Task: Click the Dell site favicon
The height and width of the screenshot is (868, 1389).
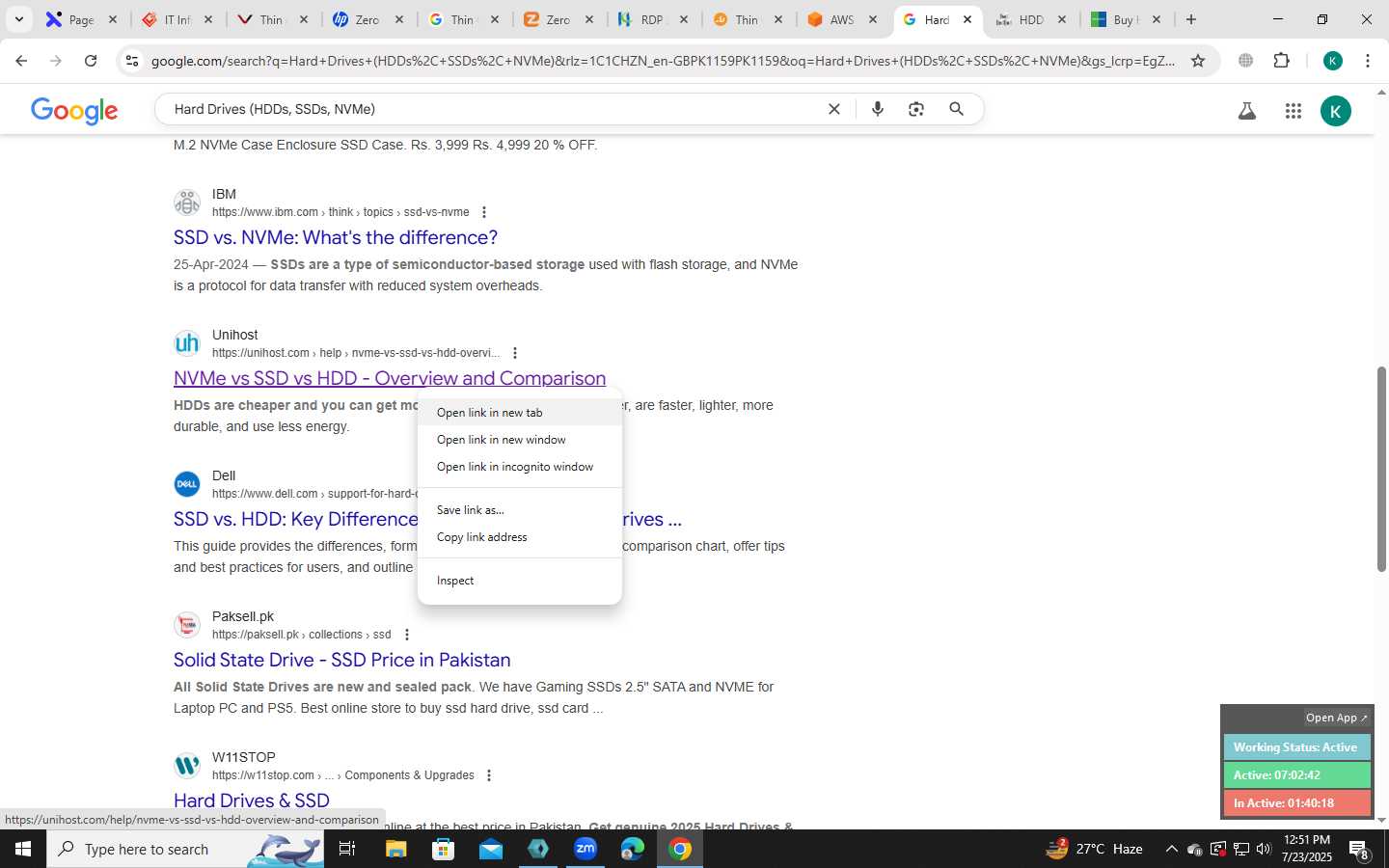Action: click(x=187, y=484)
